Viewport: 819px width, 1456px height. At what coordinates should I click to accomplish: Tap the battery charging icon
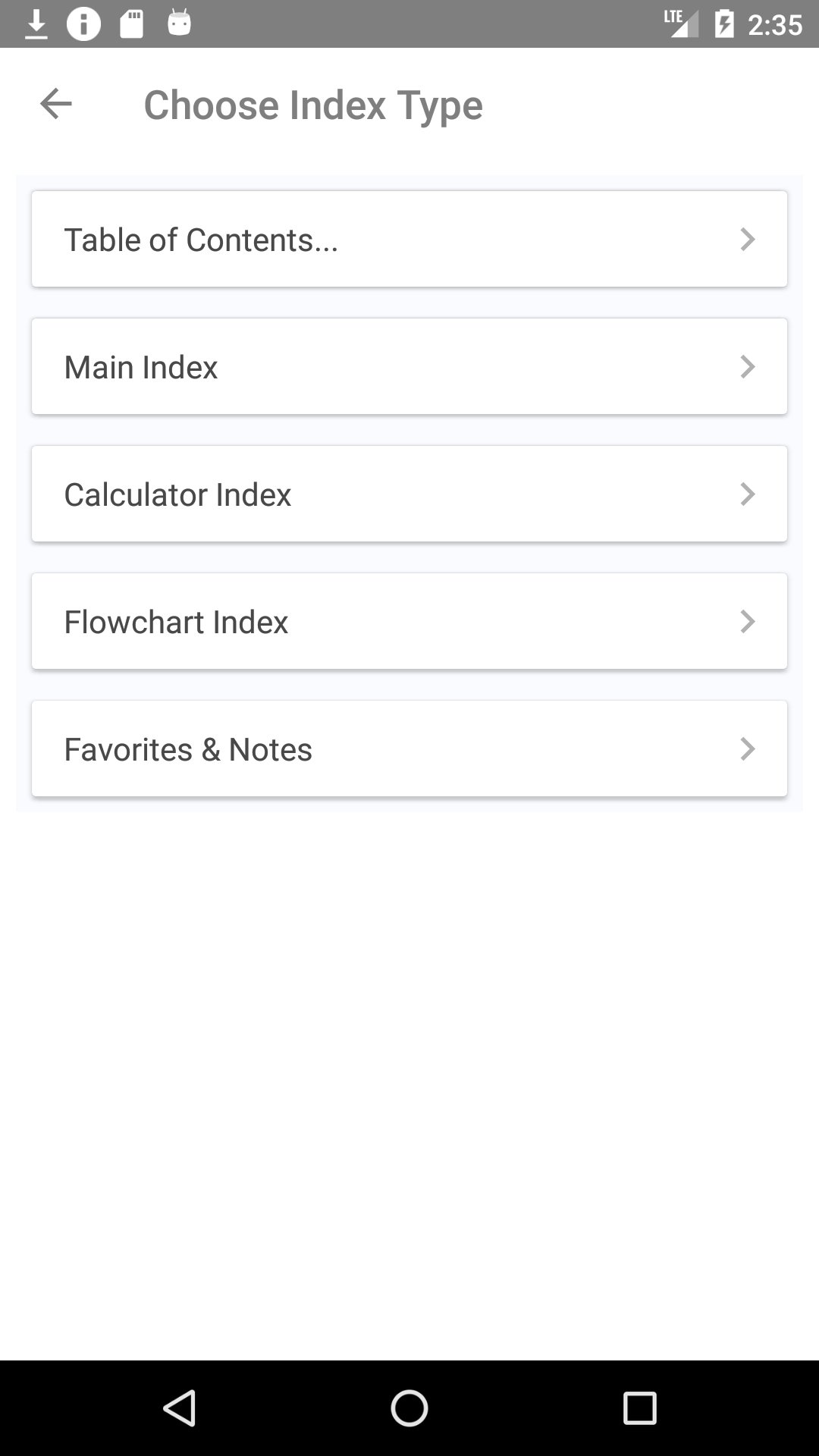(x=724, y=24)
